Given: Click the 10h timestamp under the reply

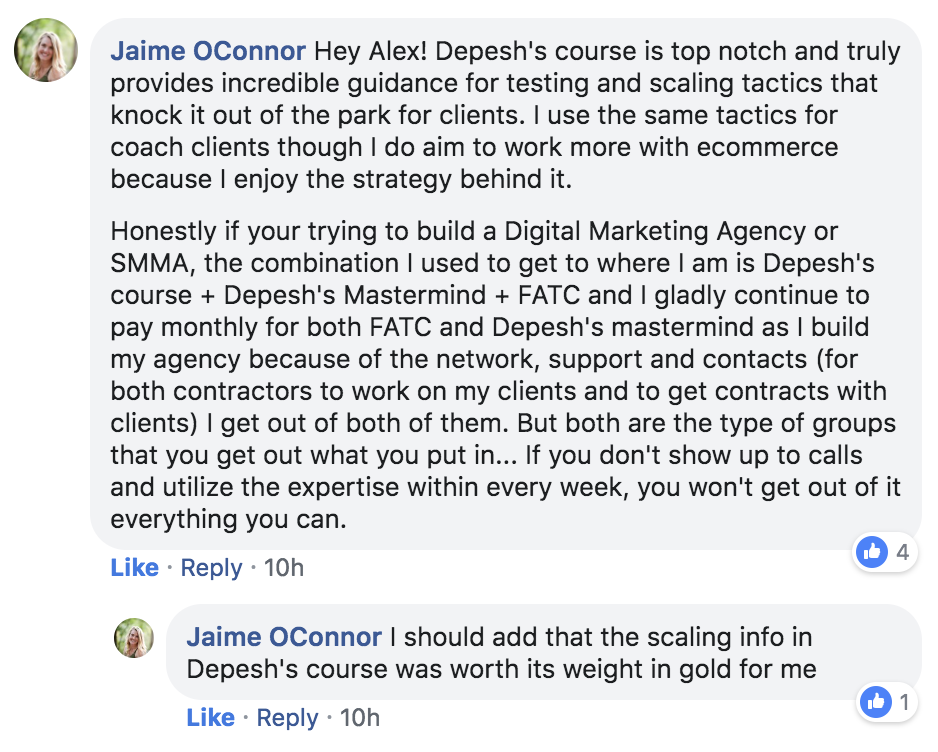Looking at the screenshot, I should 359,718.
